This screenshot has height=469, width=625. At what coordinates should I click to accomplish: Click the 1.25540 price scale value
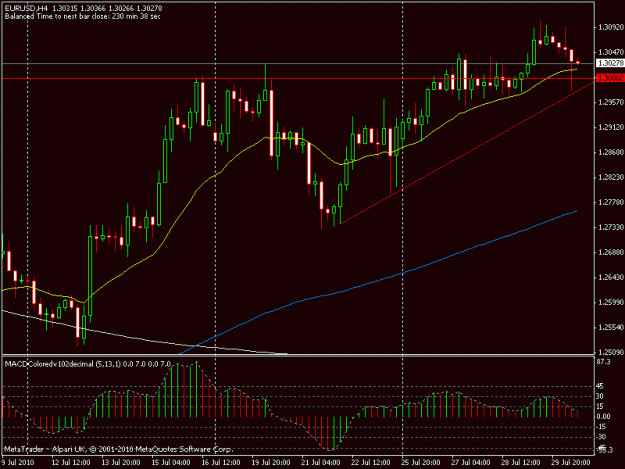pyautogui.click(x=610, y=328)
